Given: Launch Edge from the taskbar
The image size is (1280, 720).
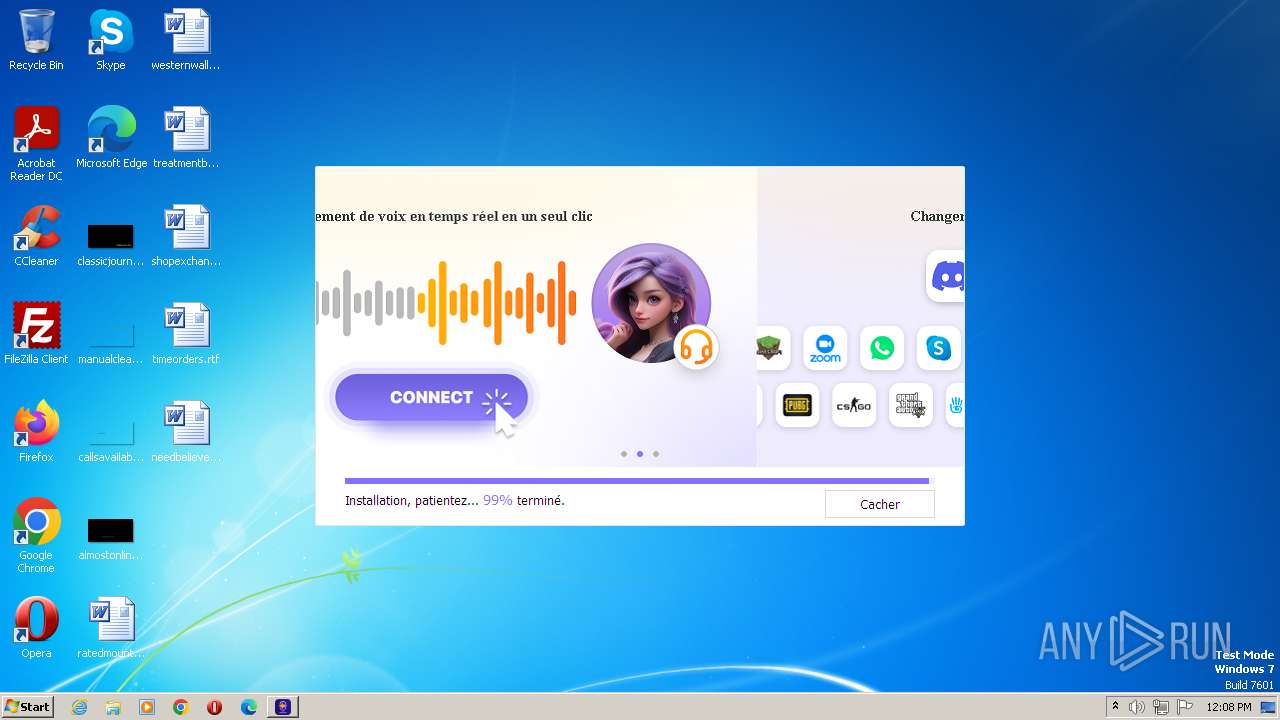Looking at the screenshot, I should point(249,707).
